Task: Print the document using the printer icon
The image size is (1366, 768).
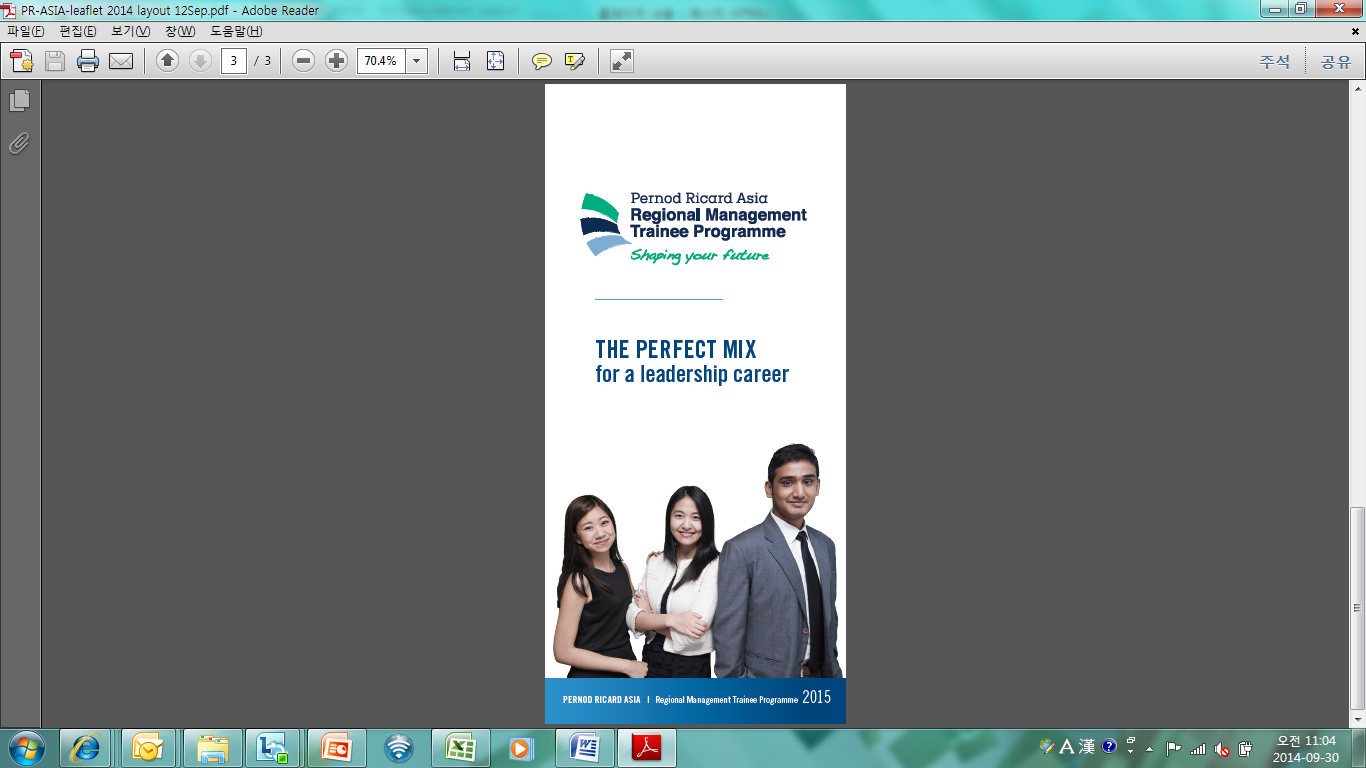Action: pos(88,61)
